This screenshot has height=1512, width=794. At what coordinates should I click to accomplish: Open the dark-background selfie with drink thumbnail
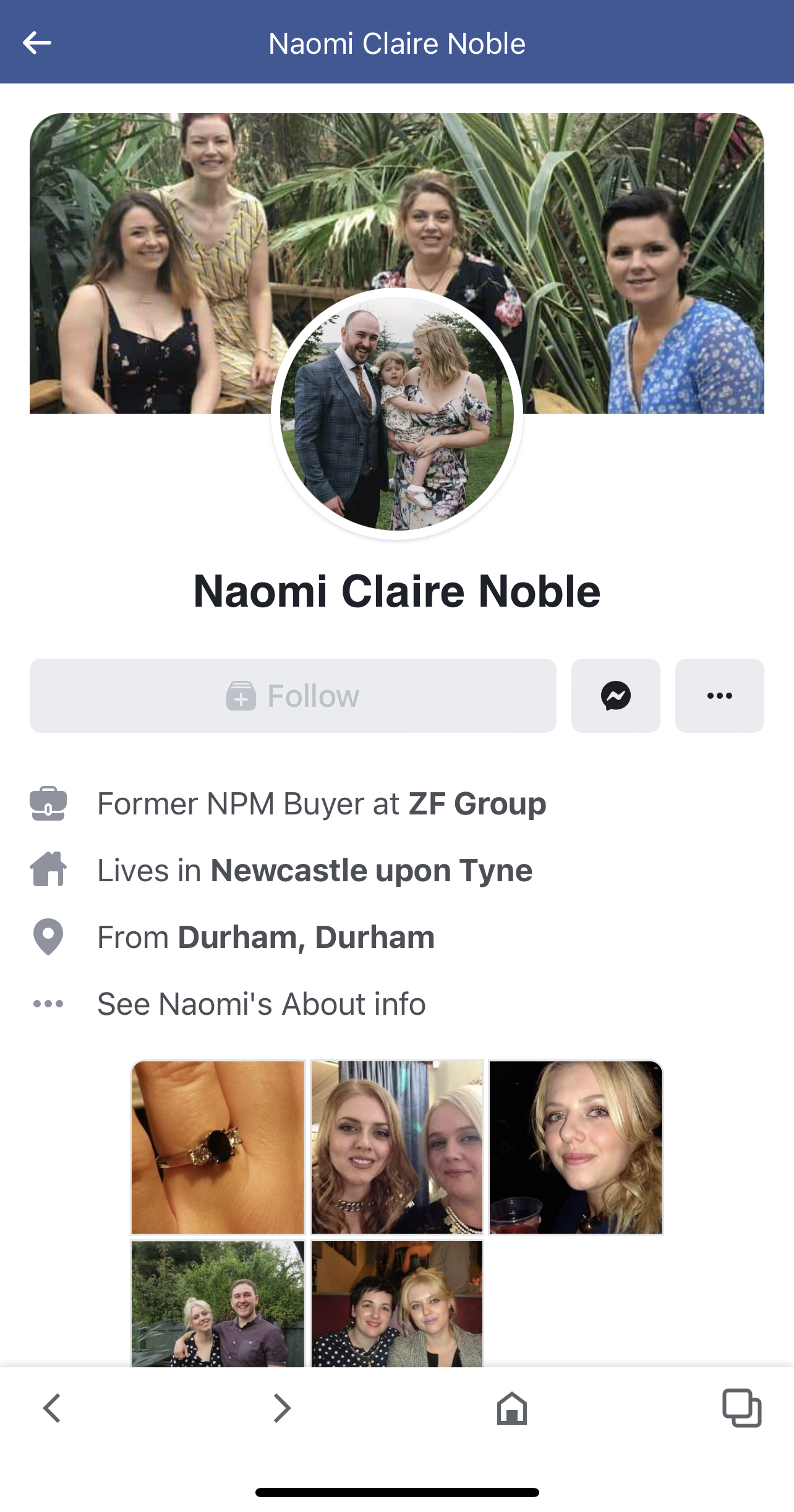(576, 1147)
